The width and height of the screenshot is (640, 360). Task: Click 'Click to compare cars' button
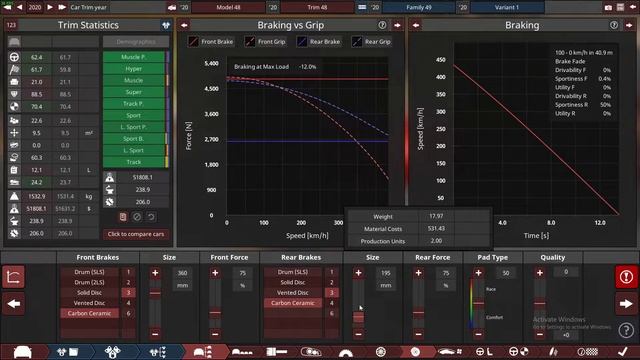point(136,234)
